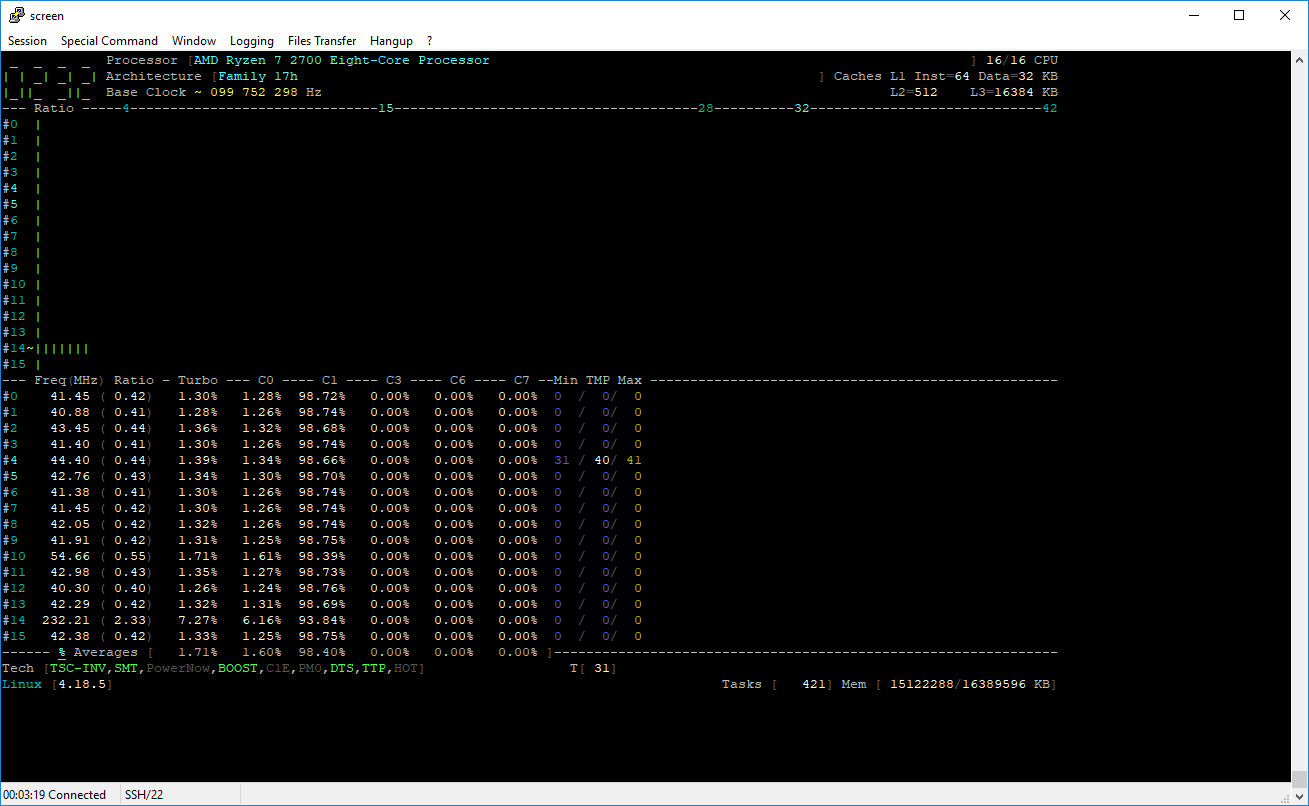Click the Base Clock 099 752 298 Hz value
Viewport: 1309px width, 806px height.
click(x=266, y=92)
